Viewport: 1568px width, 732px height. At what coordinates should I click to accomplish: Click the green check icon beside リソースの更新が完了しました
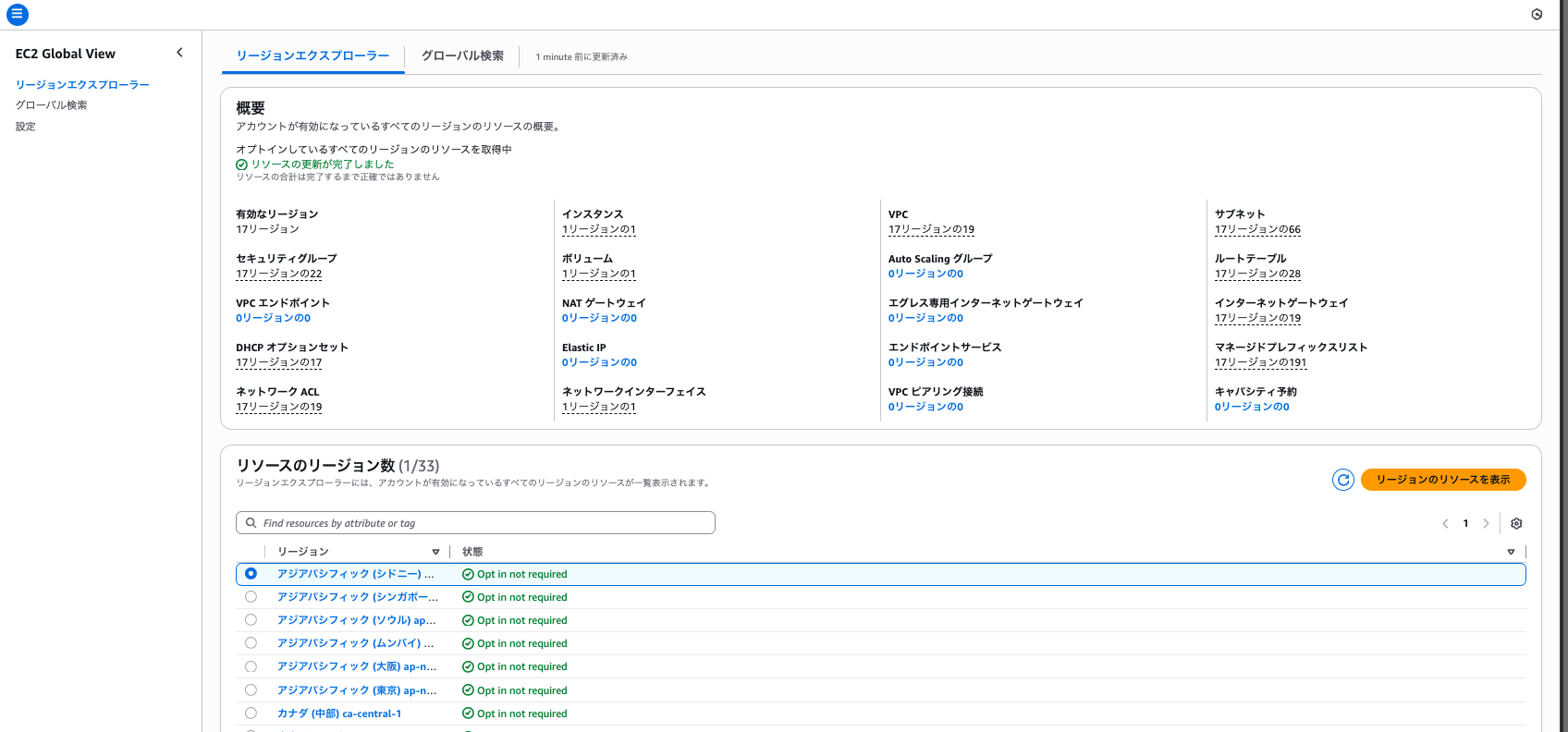coord(242,165)
